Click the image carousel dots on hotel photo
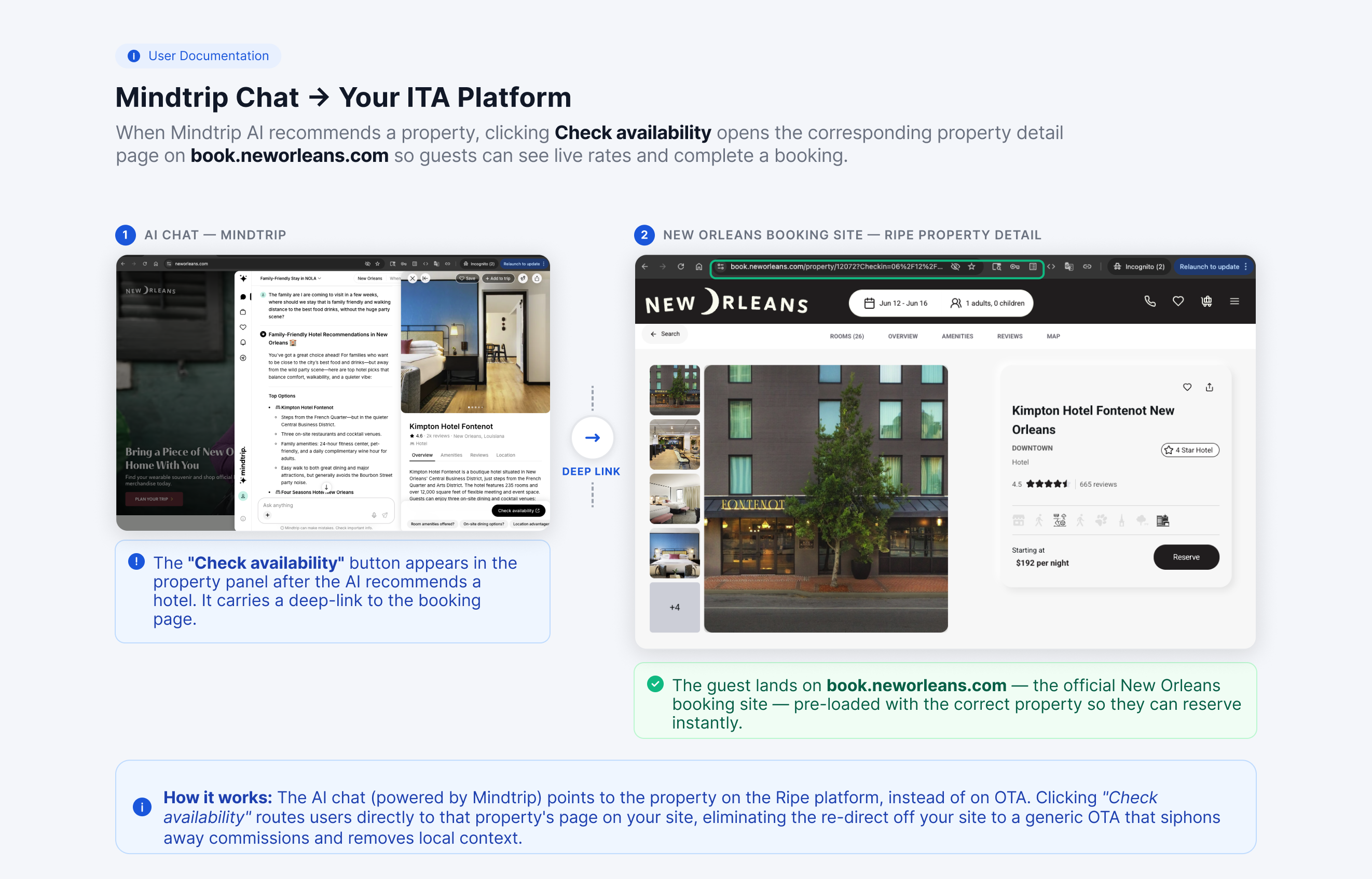 tap(475, 407)
